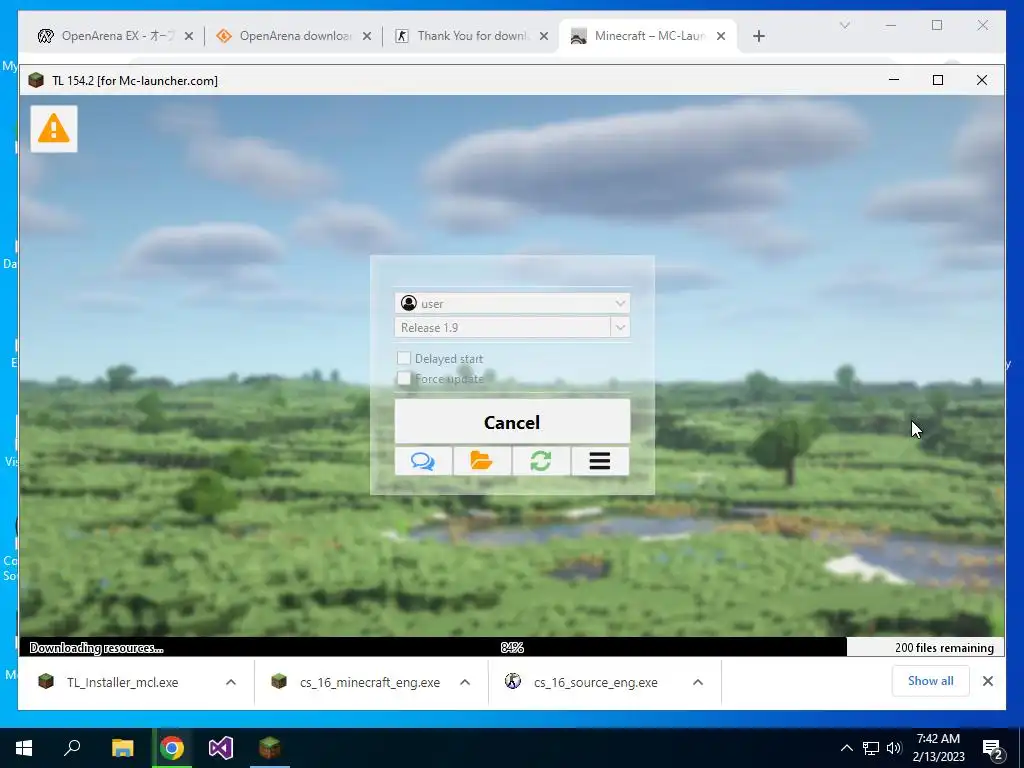Viewport: 1024px width, 768px height.
Task: Minimize the TL launcher window
Action: click(894, 80)
